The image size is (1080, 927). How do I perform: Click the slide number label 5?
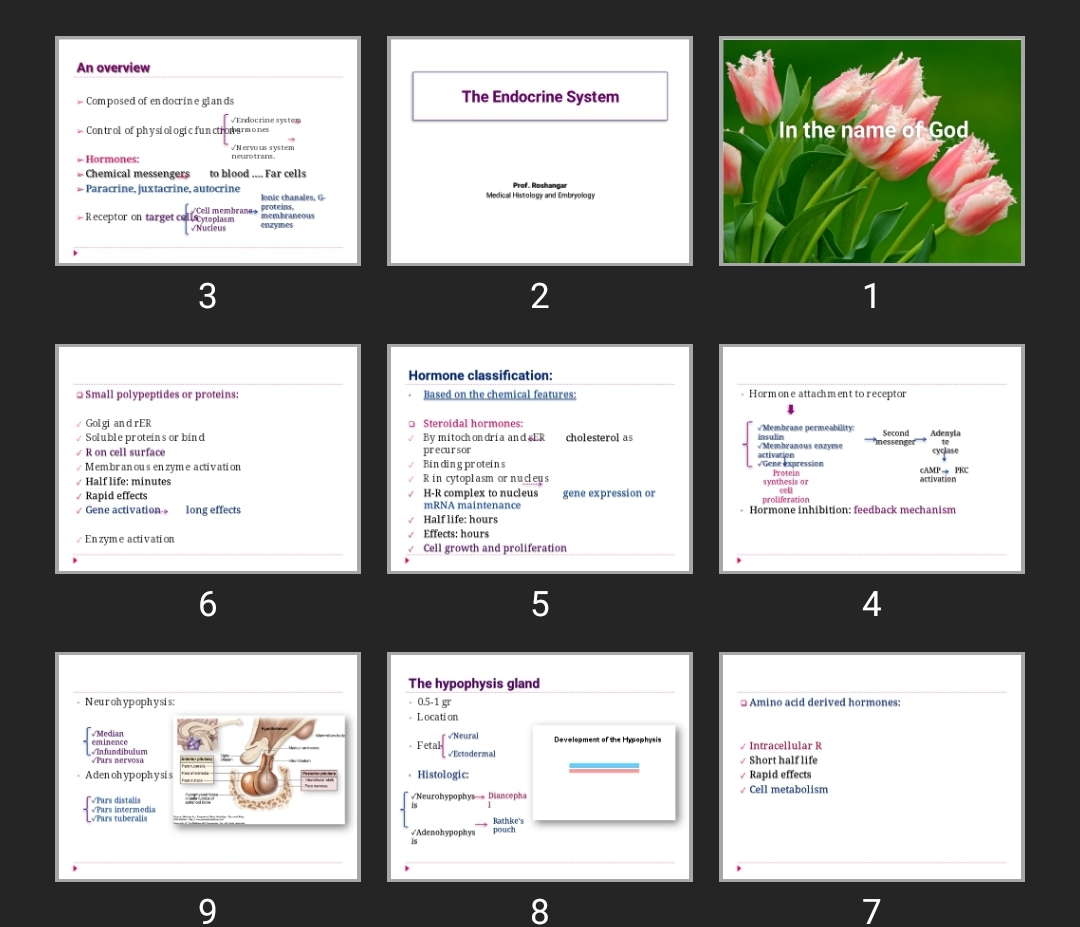coord(540,604)
